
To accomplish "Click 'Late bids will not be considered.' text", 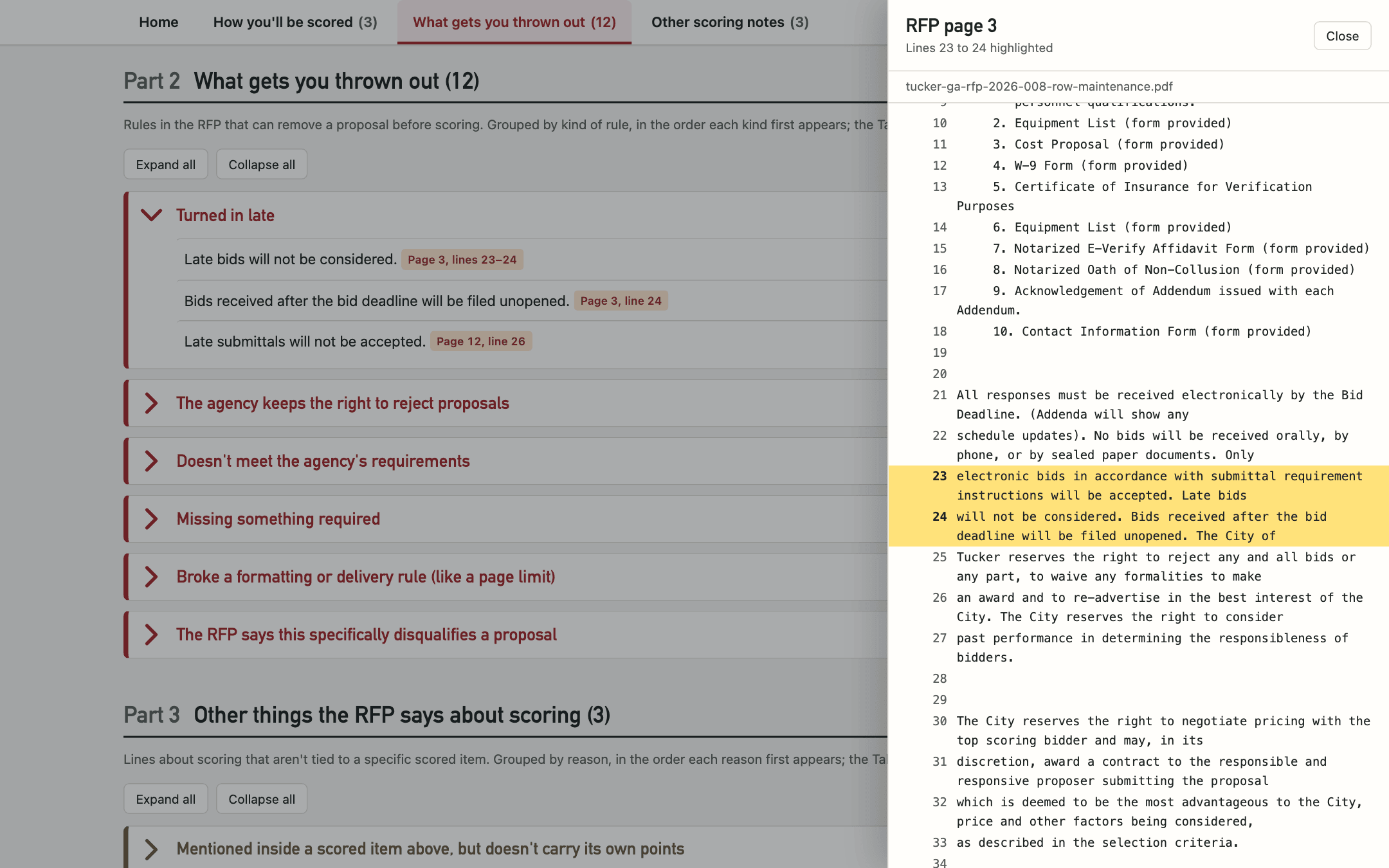I will 291,259.
